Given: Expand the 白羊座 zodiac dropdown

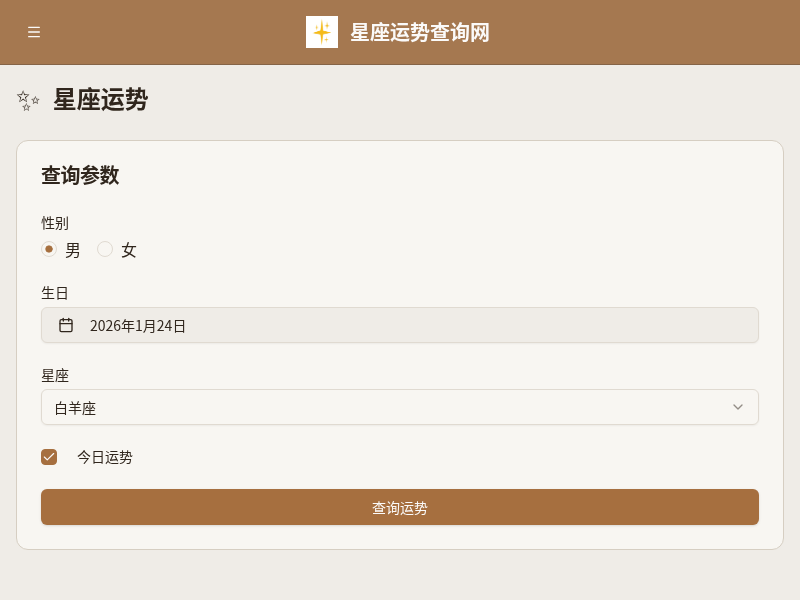Looking at the screenshot, I should click(x=400, y=407).
